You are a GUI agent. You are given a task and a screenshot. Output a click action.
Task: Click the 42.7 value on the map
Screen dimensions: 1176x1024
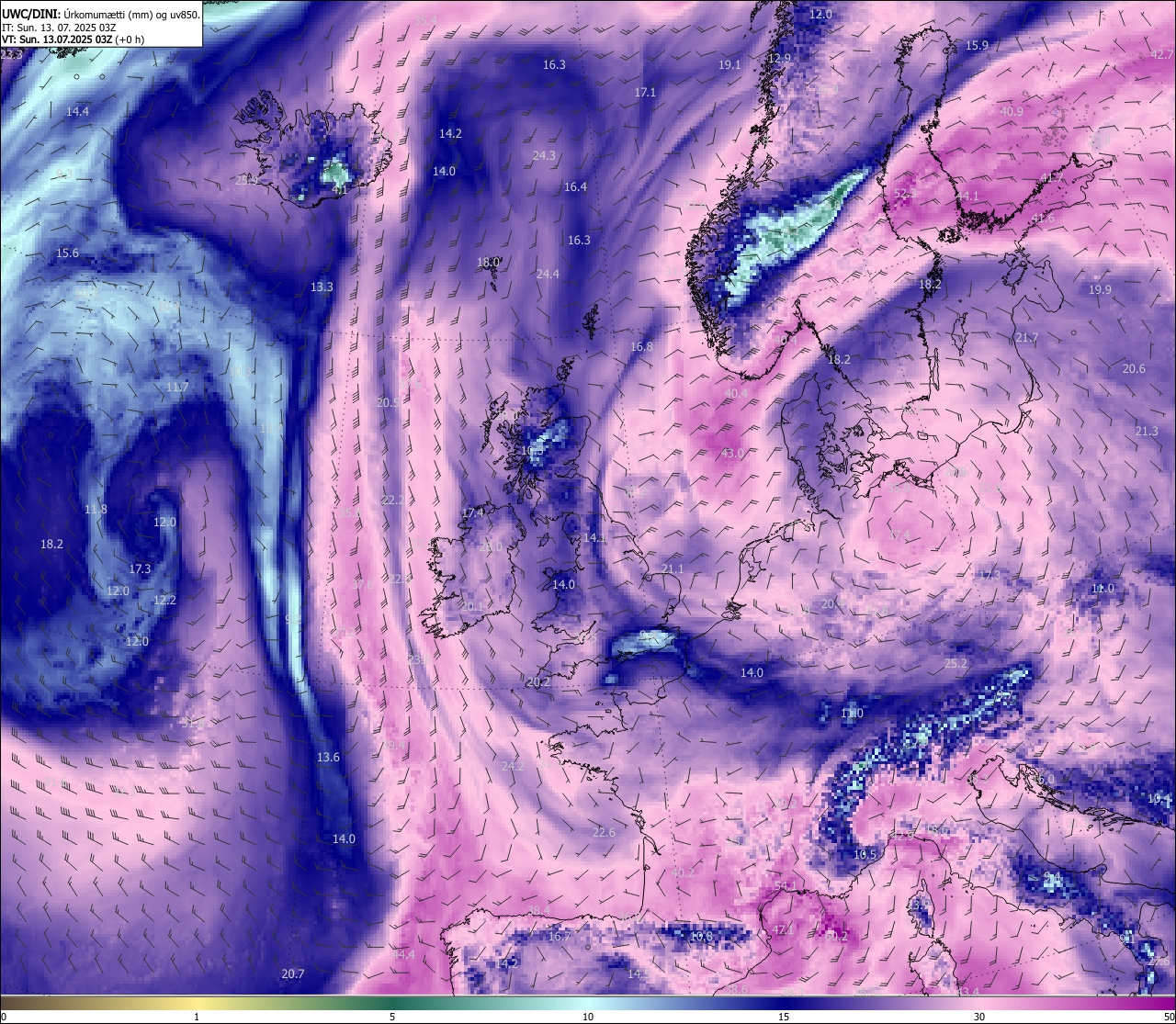coord(1162,55)
